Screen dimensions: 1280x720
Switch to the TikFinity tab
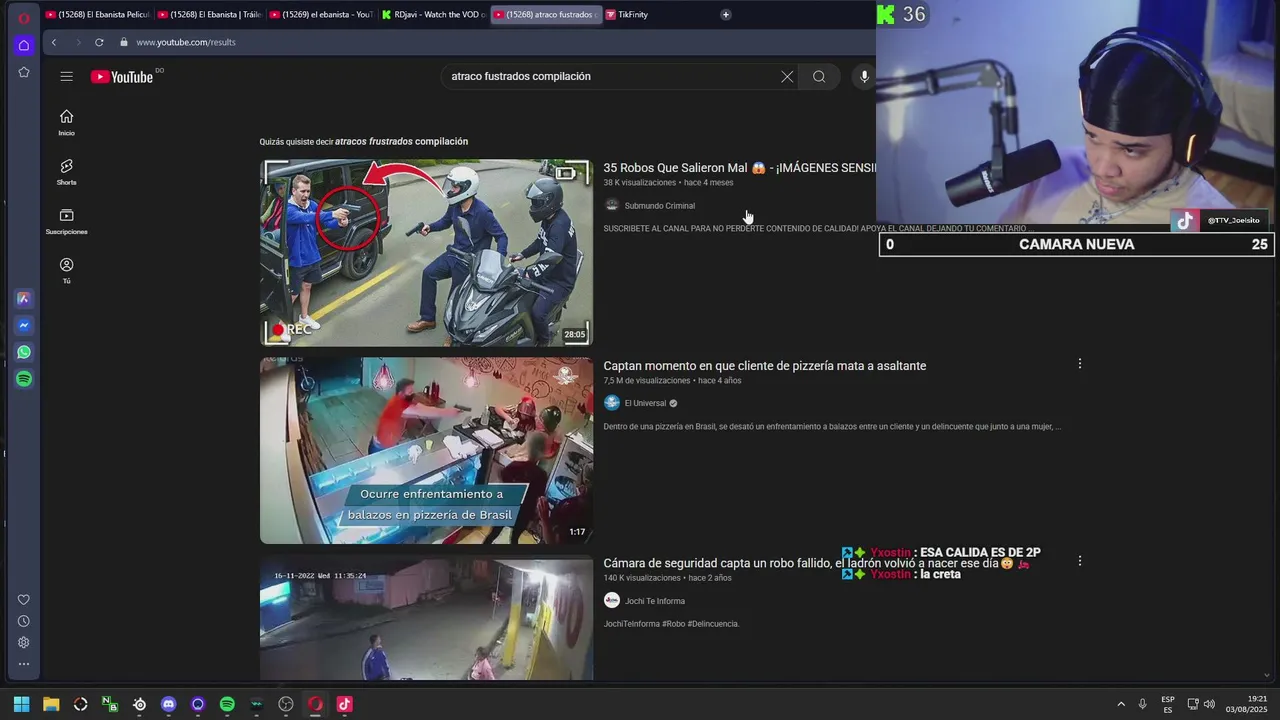pyautogui.click(x=657, y=14)
